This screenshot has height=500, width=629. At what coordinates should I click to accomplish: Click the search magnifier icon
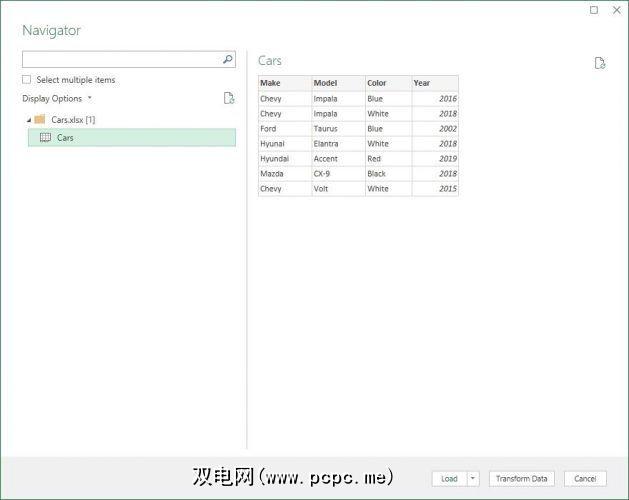(227, 59)
